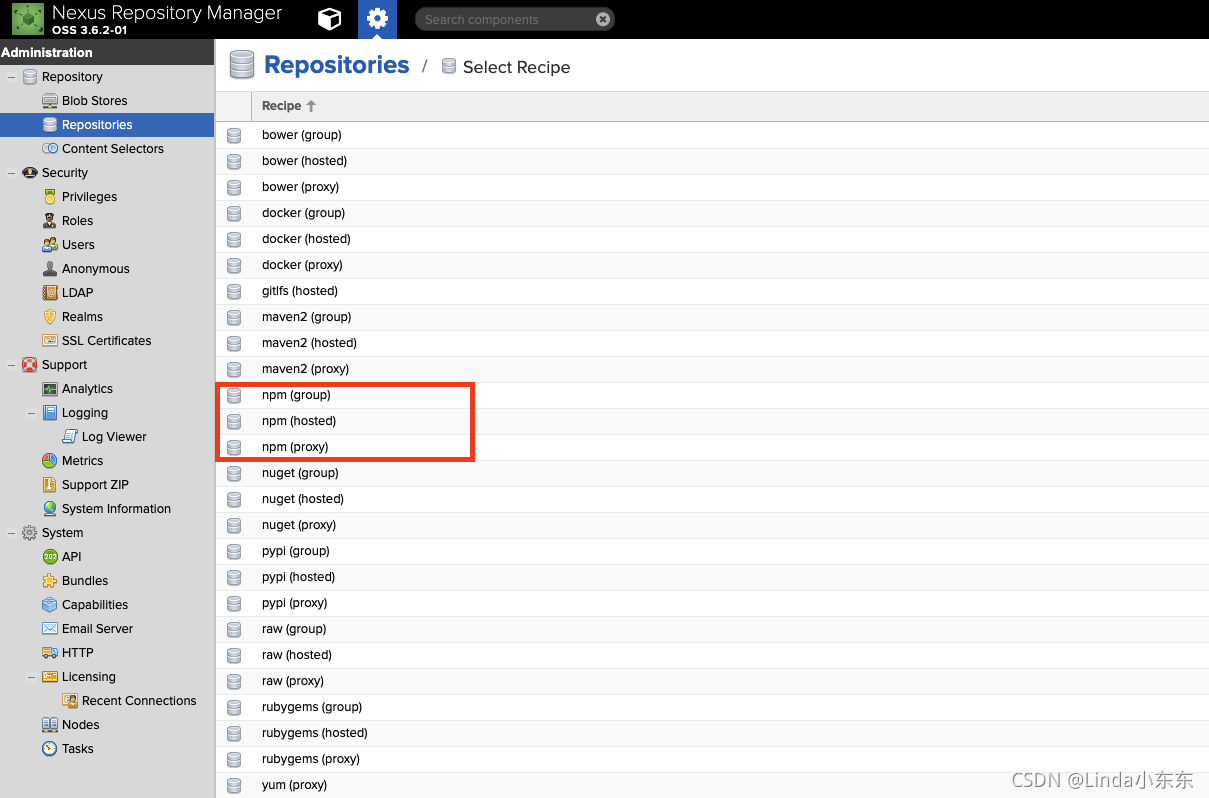Collapse the Logging tree node
The image size is (1209, 798).
click(x=32, y=413)
